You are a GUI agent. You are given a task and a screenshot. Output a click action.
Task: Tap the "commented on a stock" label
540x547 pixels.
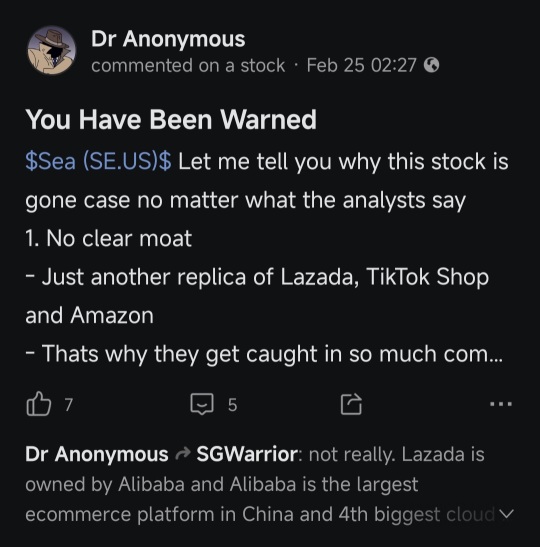[188, 66]
